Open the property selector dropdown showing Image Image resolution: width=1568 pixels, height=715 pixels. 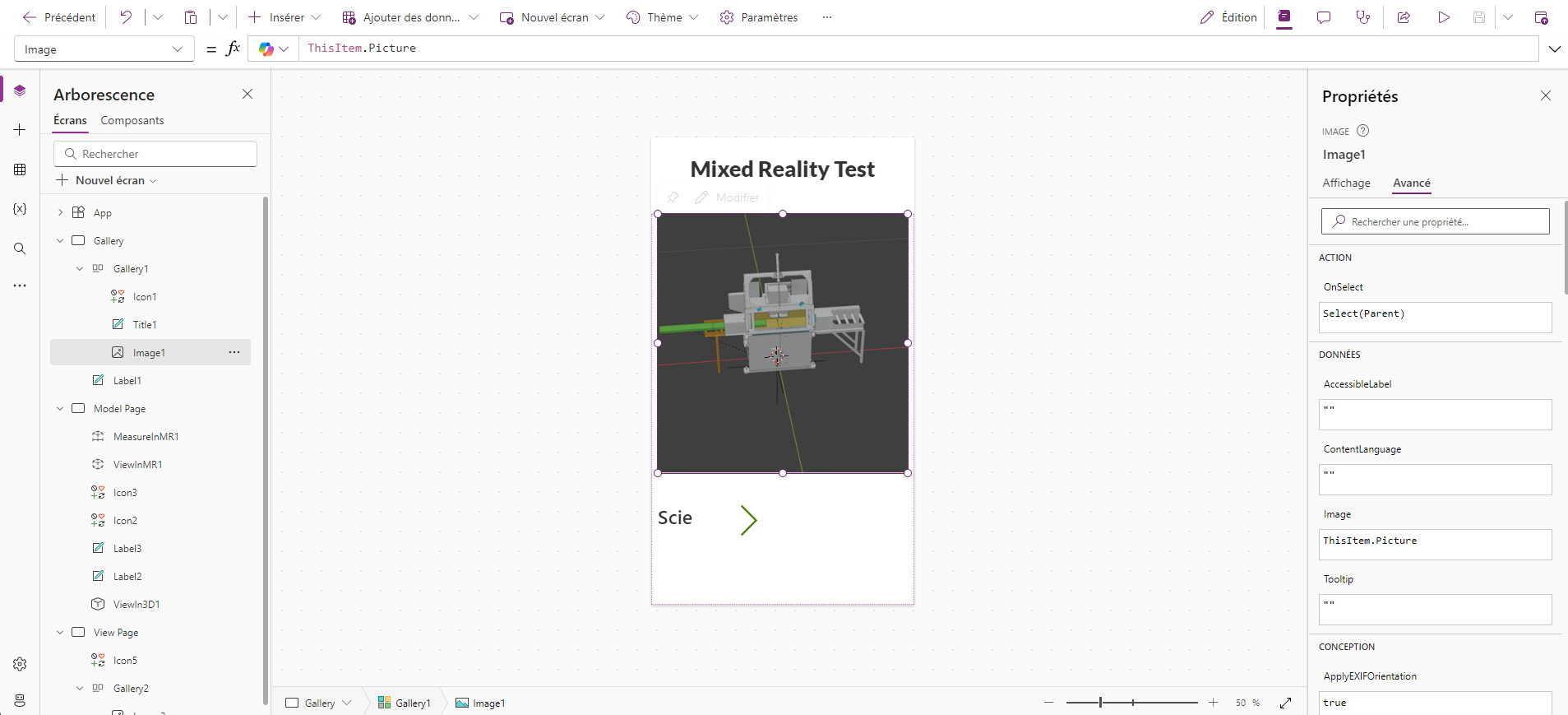pos(104,49)
